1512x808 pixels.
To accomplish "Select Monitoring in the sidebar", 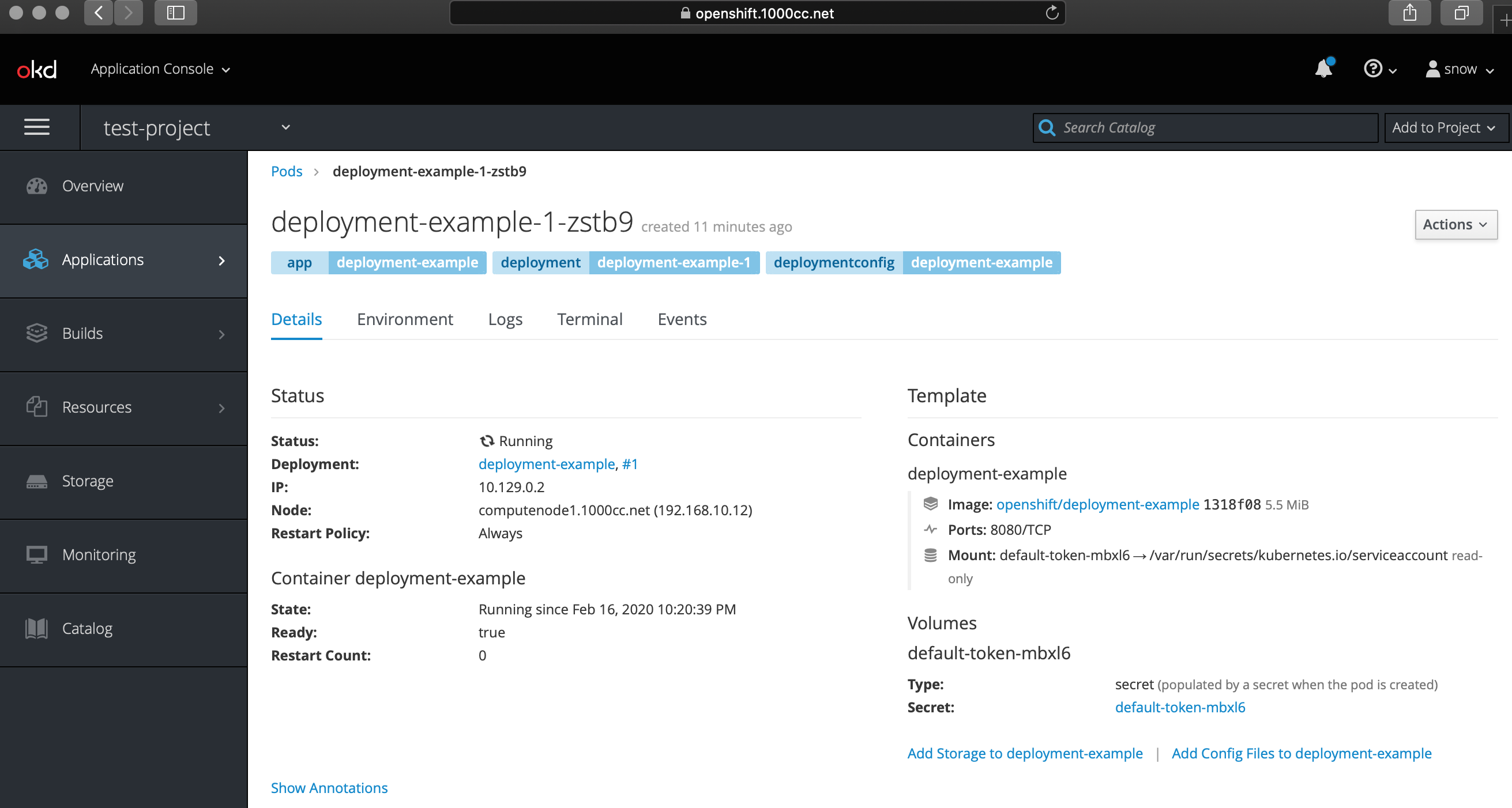I will (x=123, y=555).
